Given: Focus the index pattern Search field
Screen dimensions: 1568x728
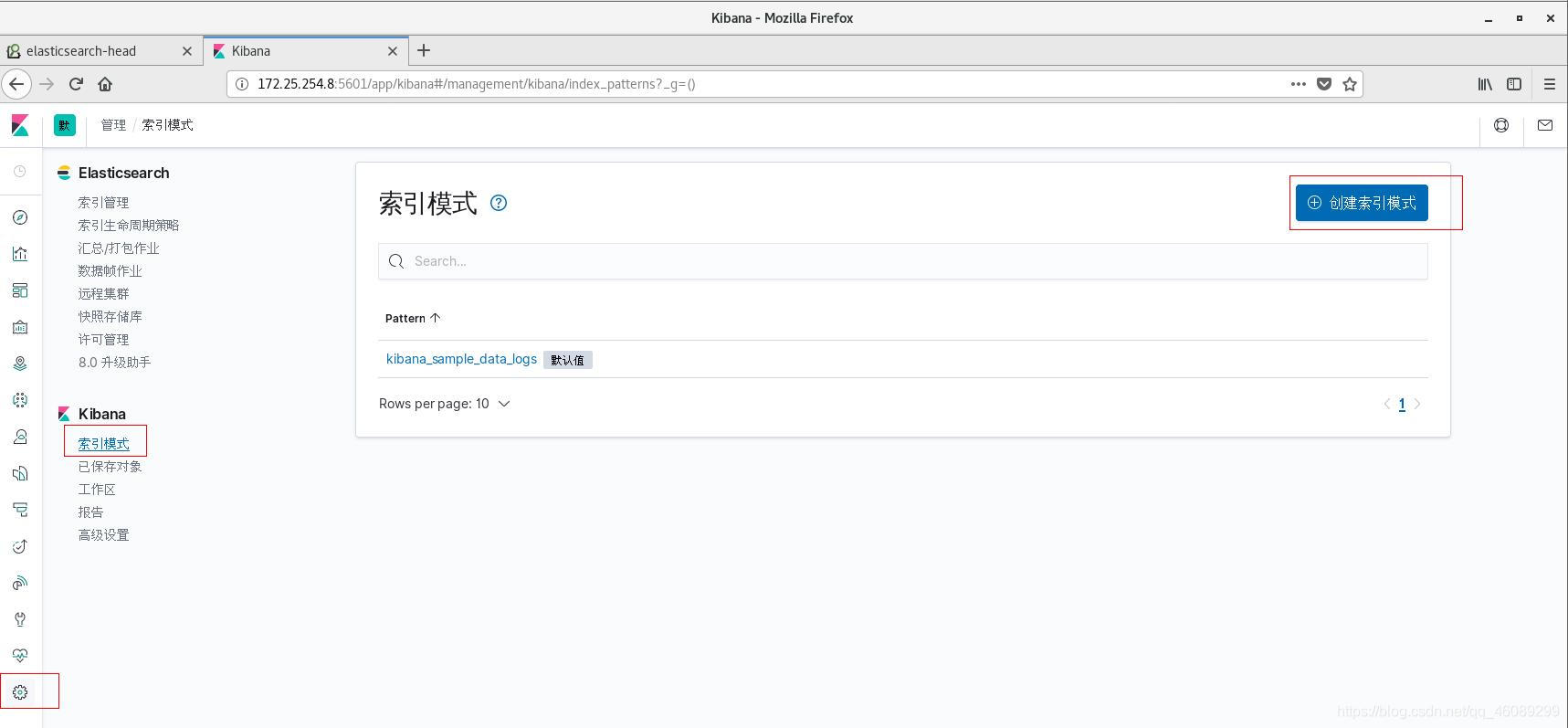Looking at the screenshot, I should pyautogui.click(x=903, y=261).
